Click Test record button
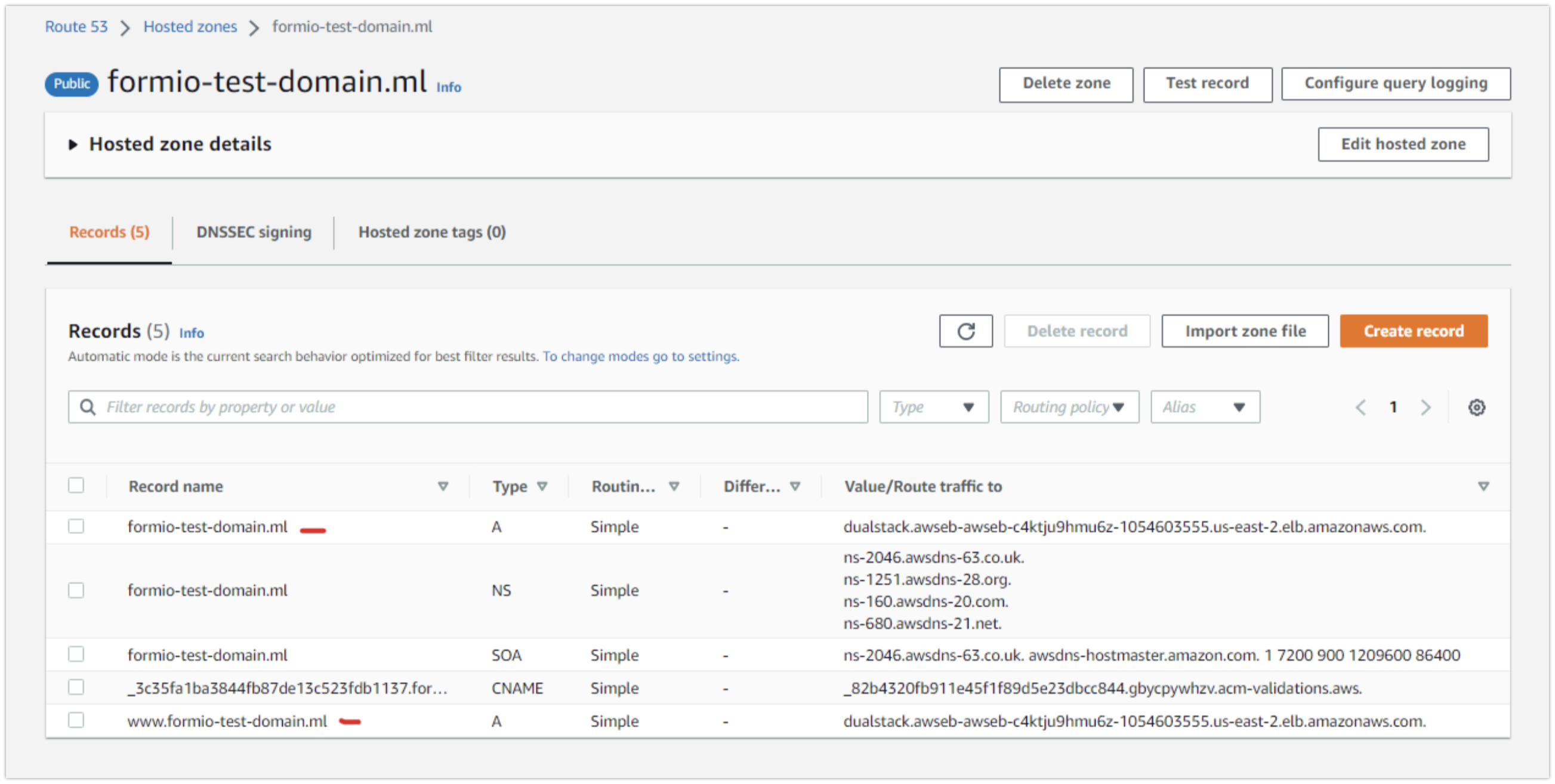The image size is (1555, 784). coord(1207,84)
